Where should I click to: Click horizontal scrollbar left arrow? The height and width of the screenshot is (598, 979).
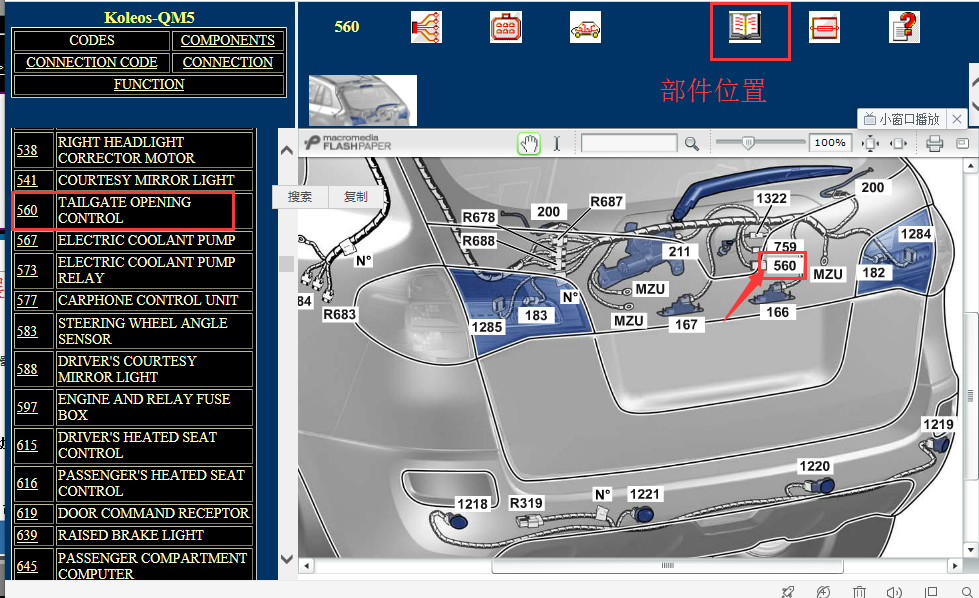pyautogui.click(x=306, y=566)
